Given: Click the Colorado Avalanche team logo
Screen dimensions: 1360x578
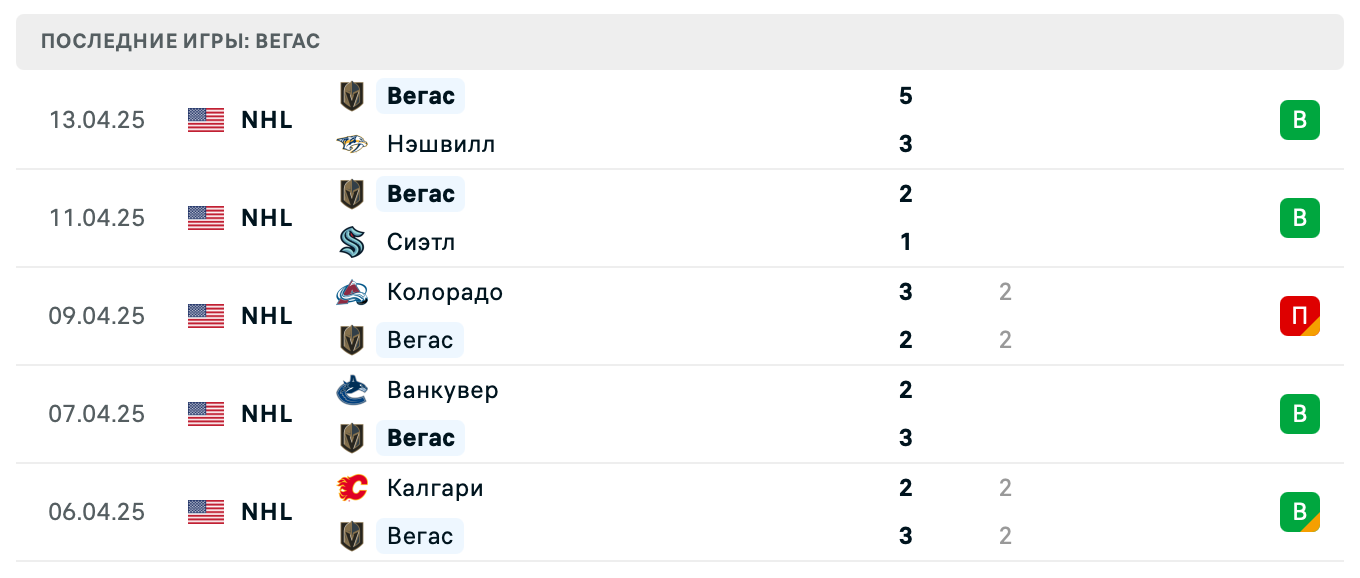Looking at the screenshot, I should (352, 292).
